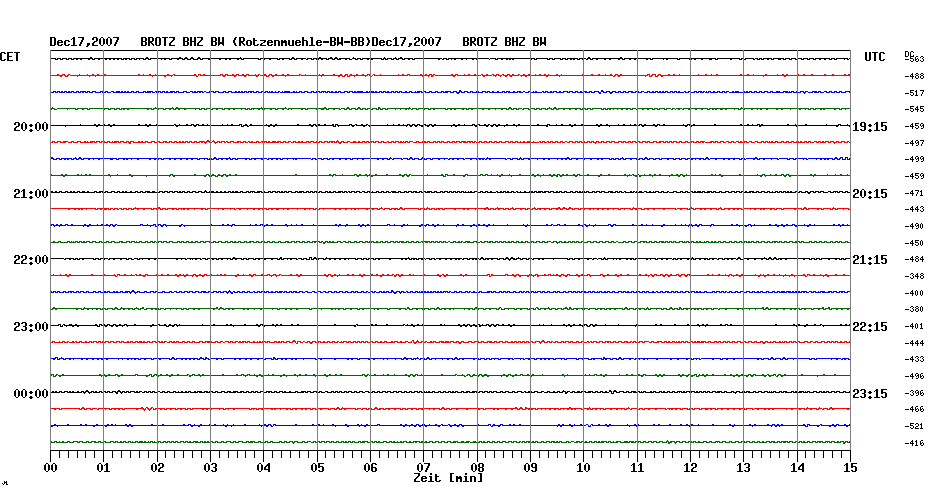
Task: Click the CET timezone header
Action: [x=10, y=57]
